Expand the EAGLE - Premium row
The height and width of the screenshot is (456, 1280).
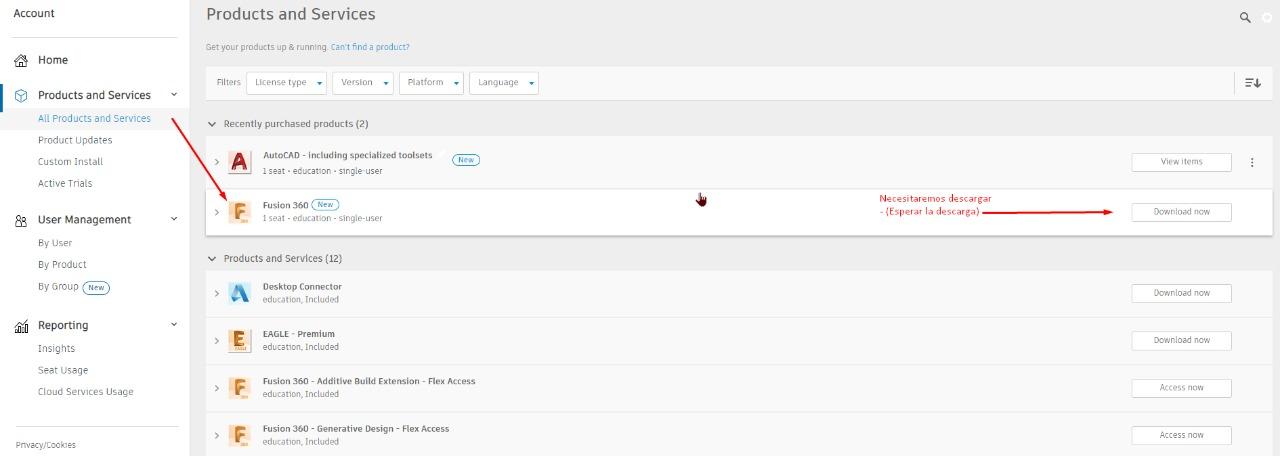tap(217, 341)
